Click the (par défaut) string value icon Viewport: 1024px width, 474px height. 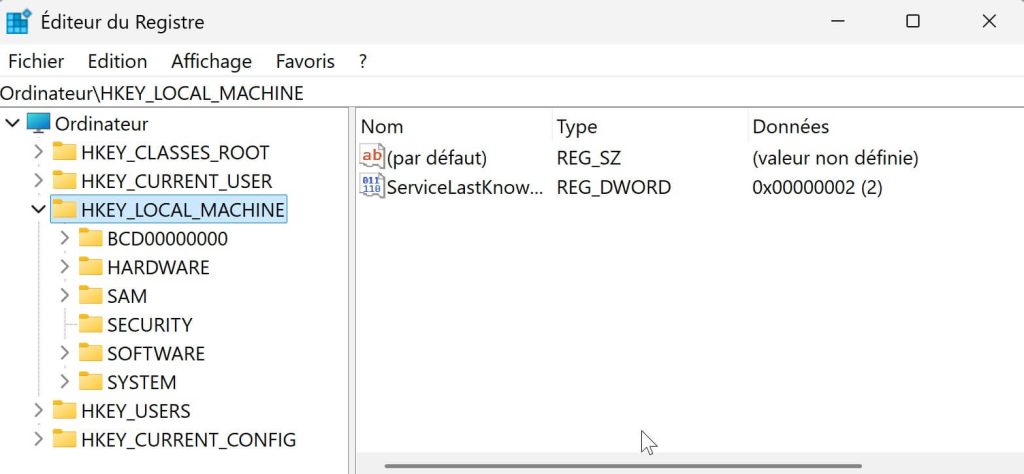[372, 157]
